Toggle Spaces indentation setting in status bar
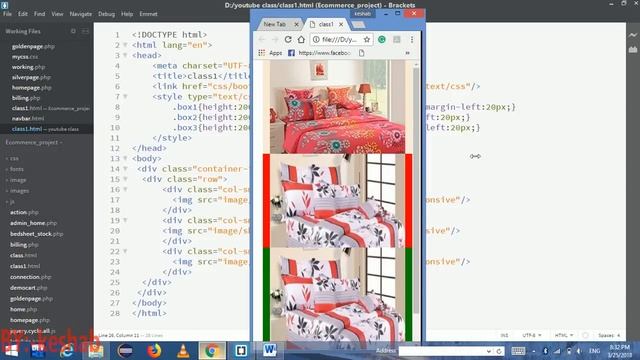Viewport: 640px width, 360px height. (x=609, y=335)
